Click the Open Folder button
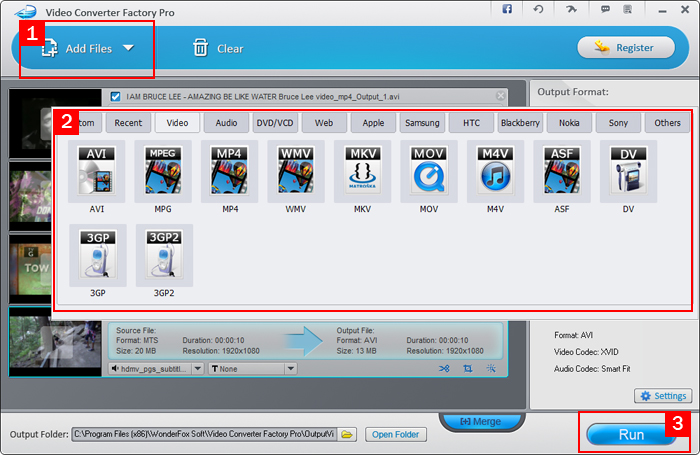700x455 pixels. coord(396,434)
